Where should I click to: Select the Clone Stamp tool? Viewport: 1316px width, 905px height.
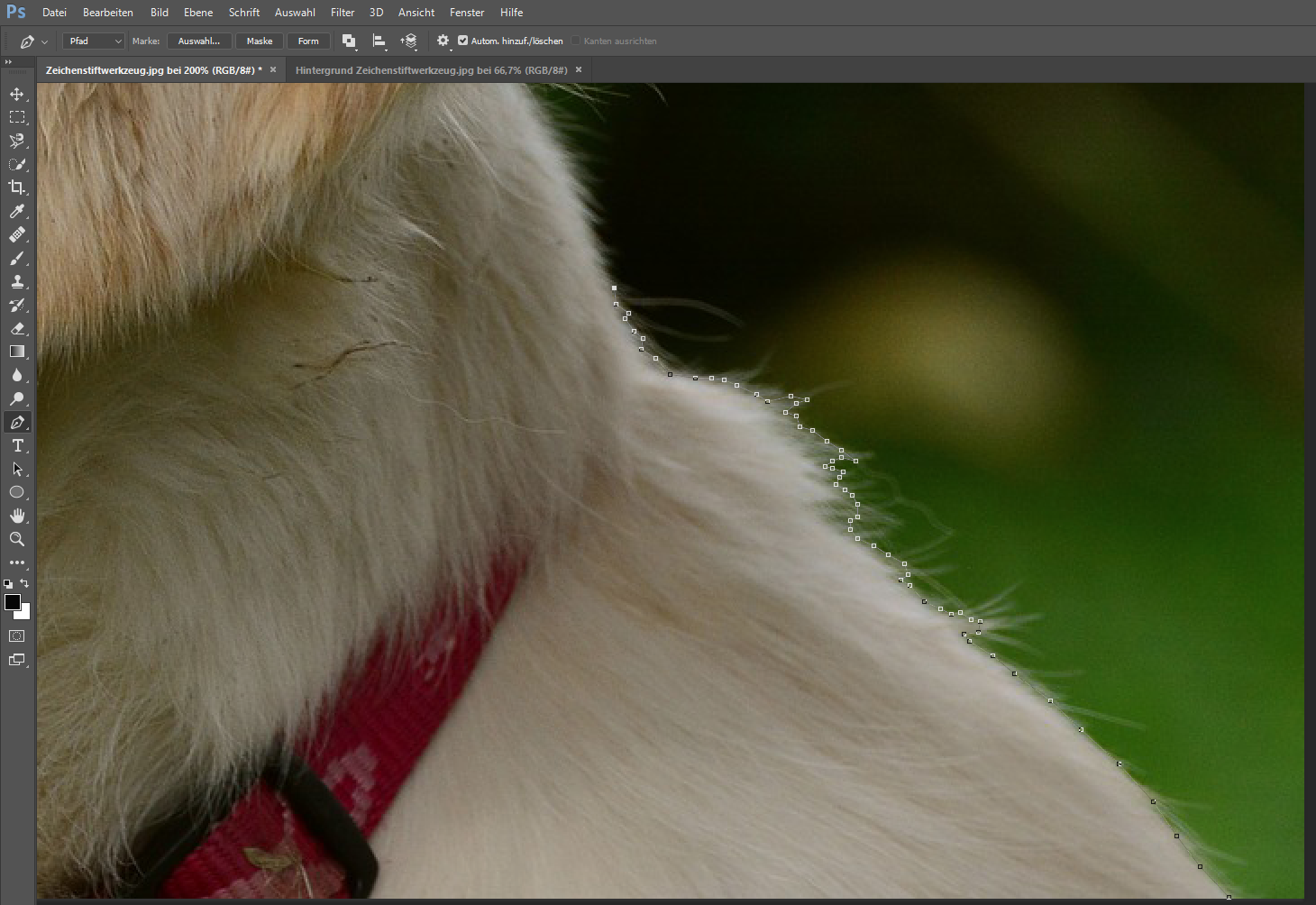click(16, 281)
